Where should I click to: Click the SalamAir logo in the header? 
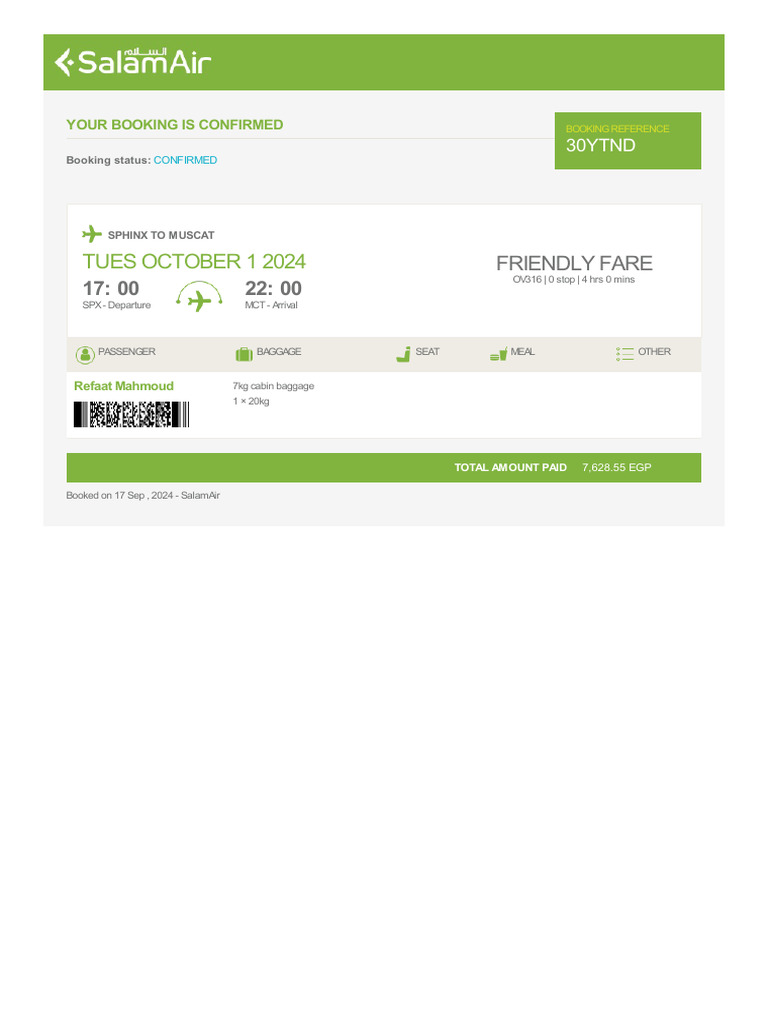pos(132,62)
